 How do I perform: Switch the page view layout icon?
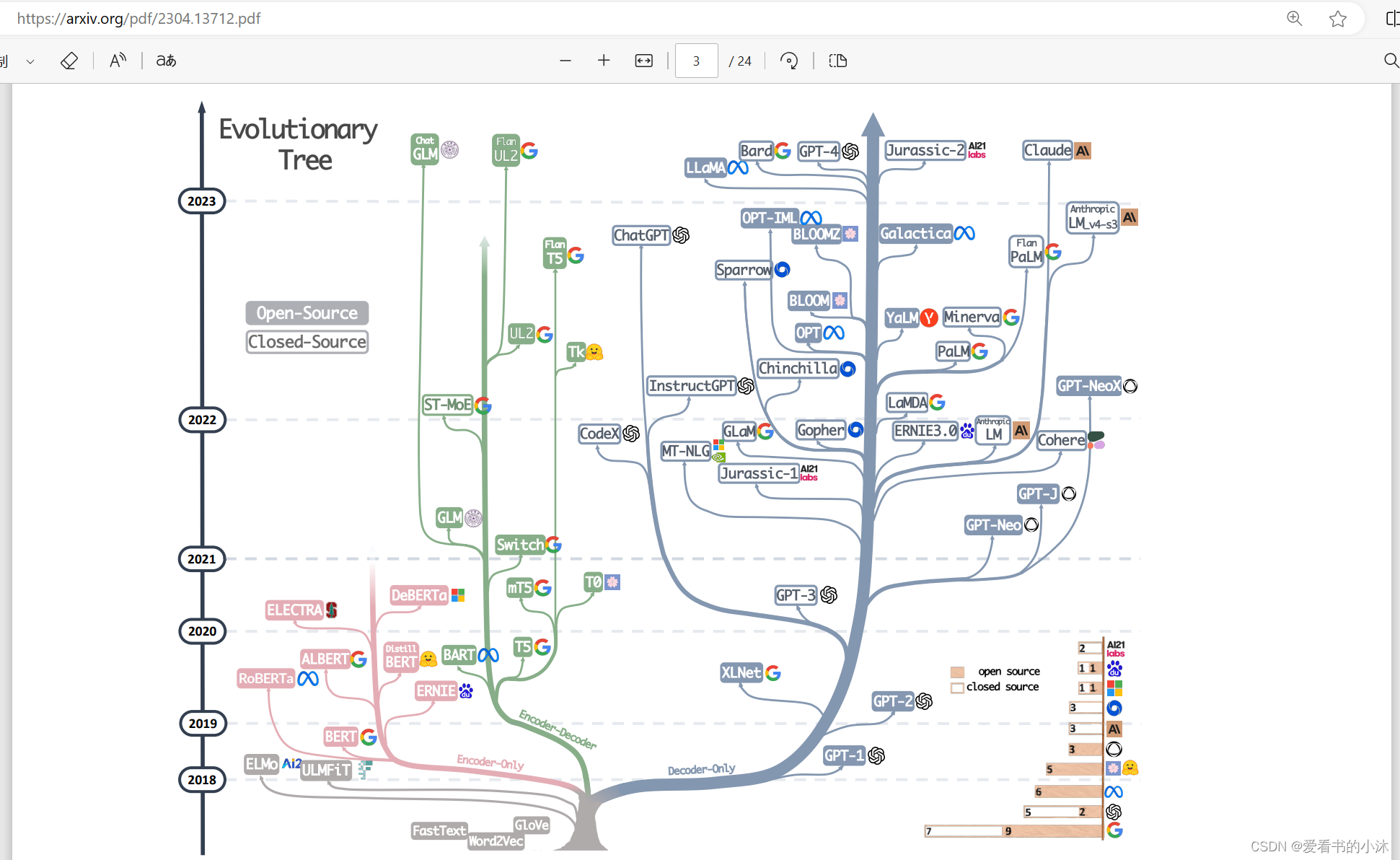tap(838, 61)
